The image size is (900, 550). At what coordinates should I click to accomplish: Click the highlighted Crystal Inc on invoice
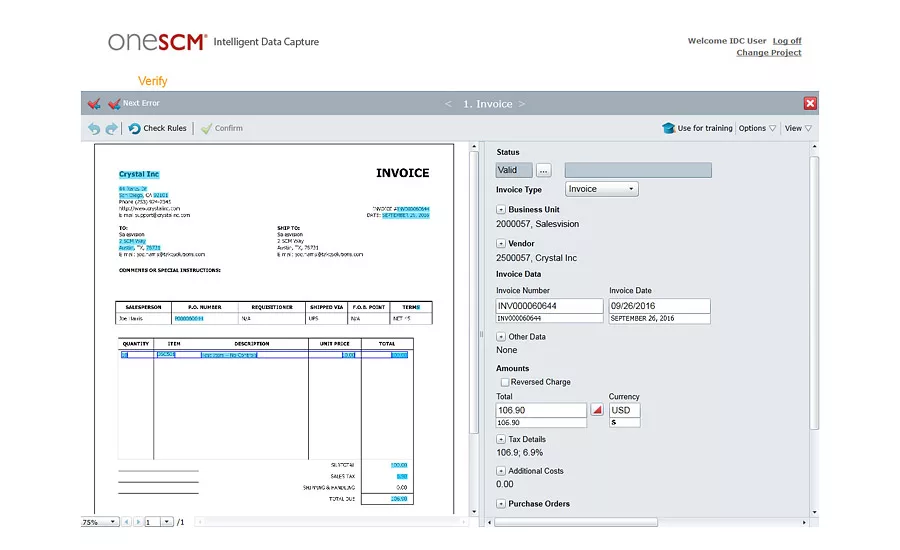[x=139, y=174]
